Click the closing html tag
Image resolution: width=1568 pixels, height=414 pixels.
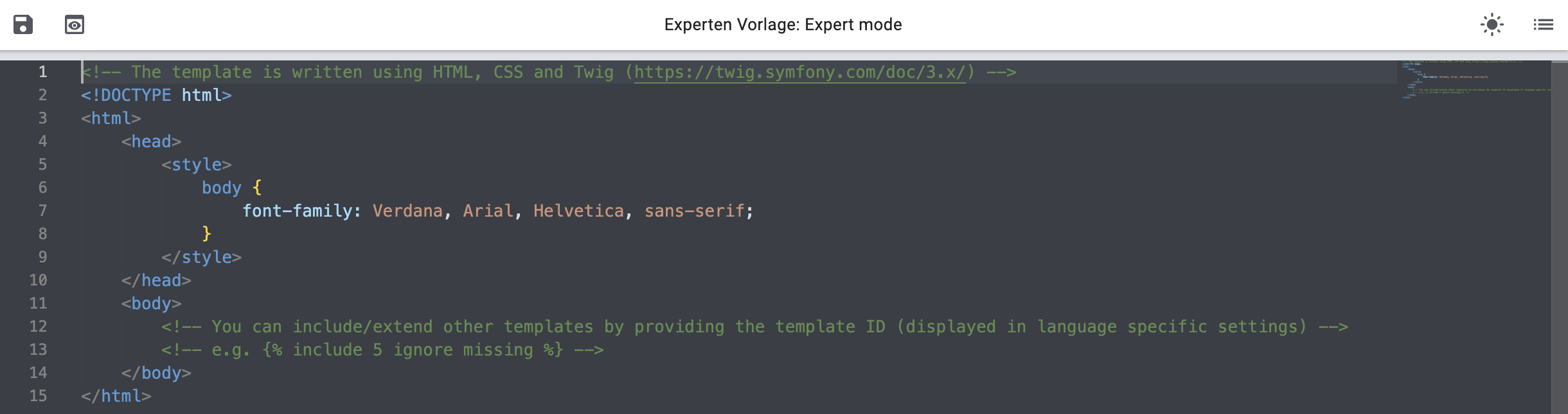tap(116, 396)
